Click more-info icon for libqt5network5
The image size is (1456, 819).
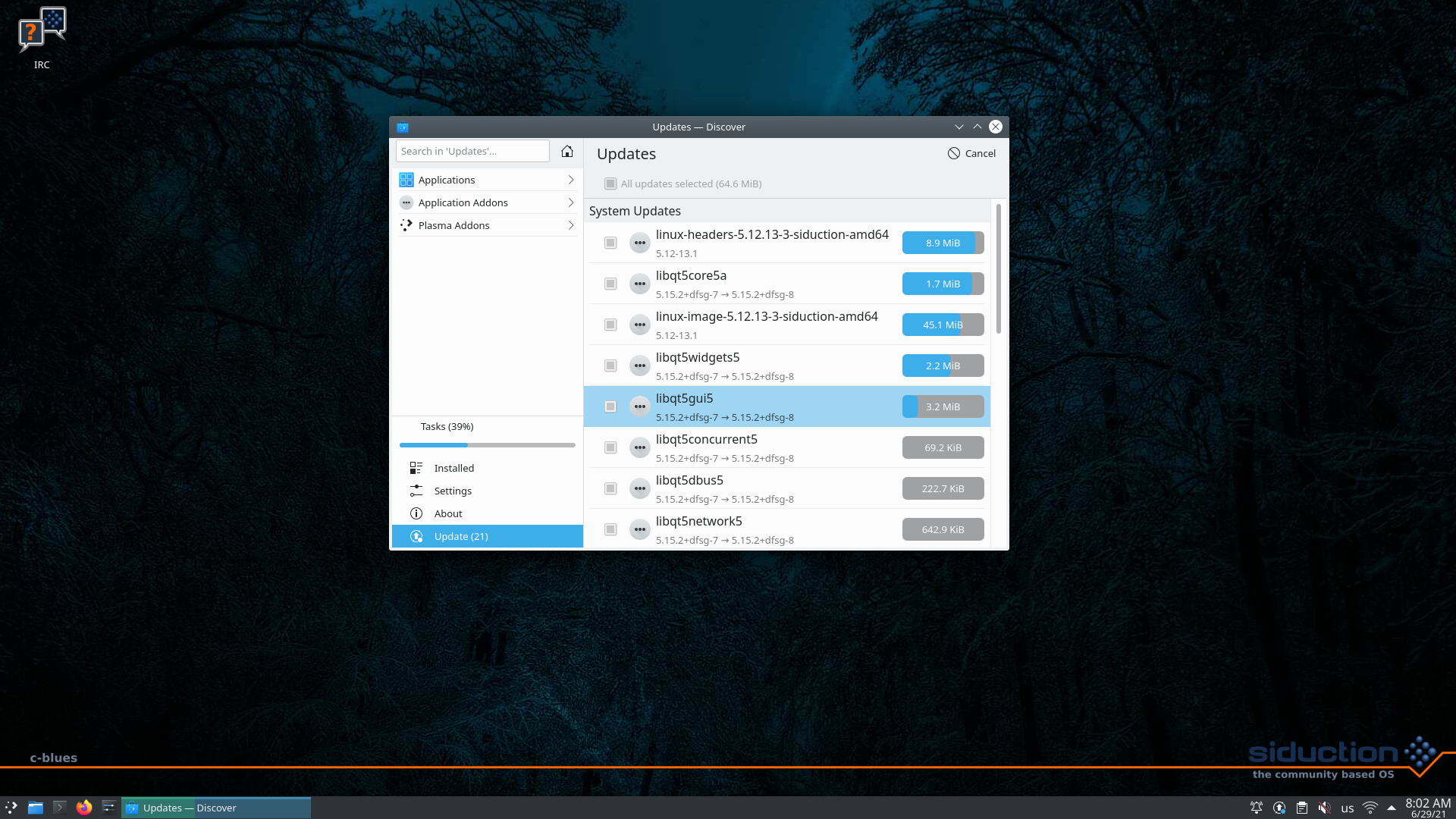pyautogui.click(x=640, y=529)
